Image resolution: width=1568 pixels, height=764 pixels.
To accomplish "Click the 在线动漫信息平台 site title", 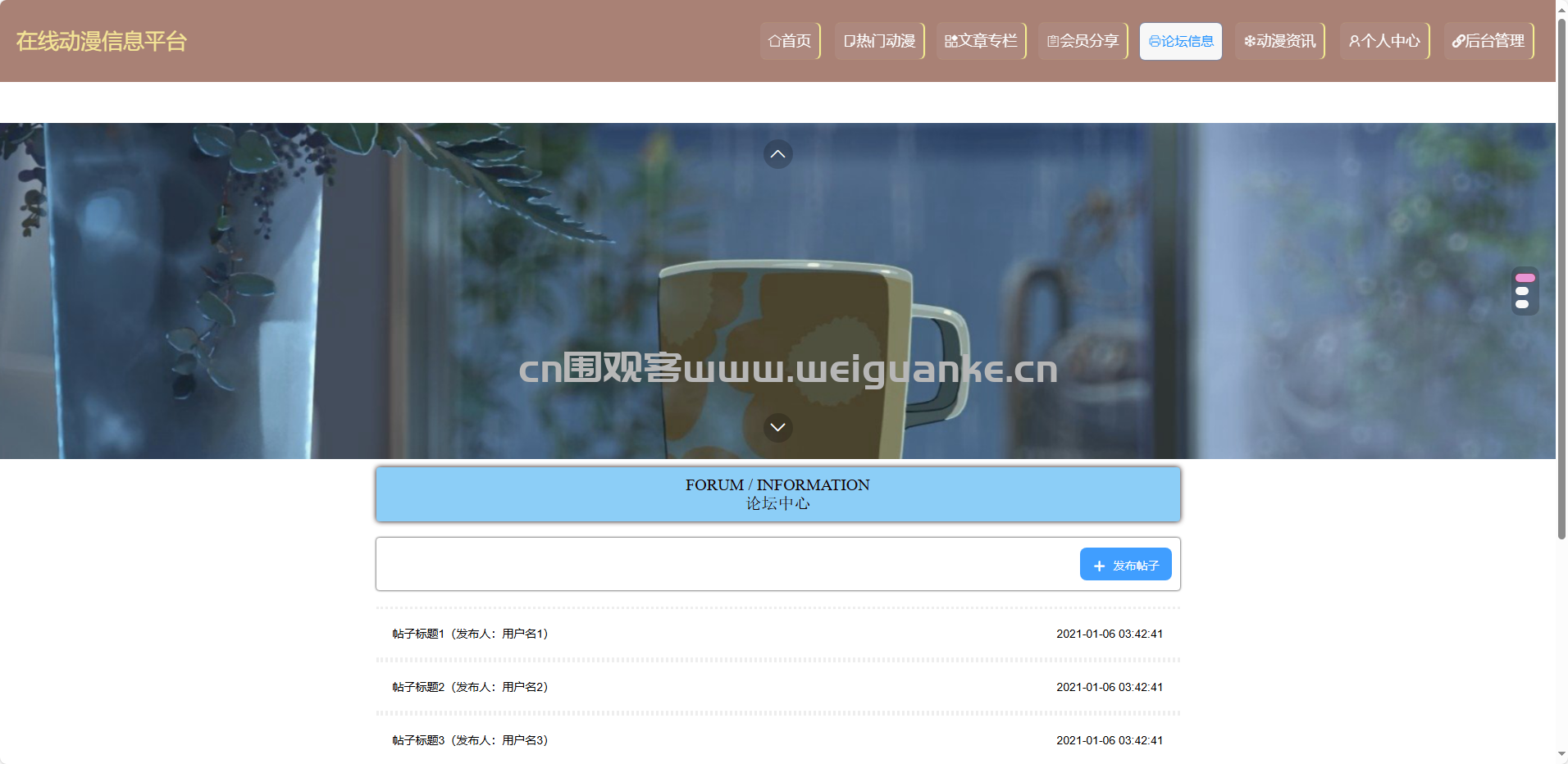I will pos(102,41).
